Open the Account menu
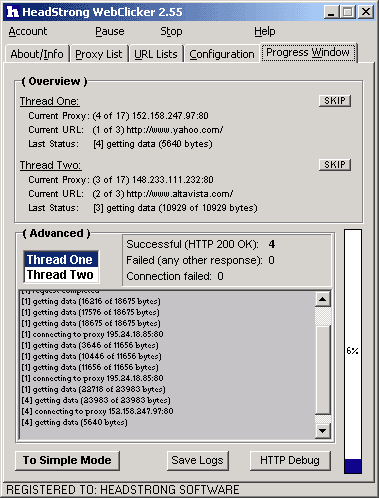Screen dimensions: 379x498 [x=28, y=31]
